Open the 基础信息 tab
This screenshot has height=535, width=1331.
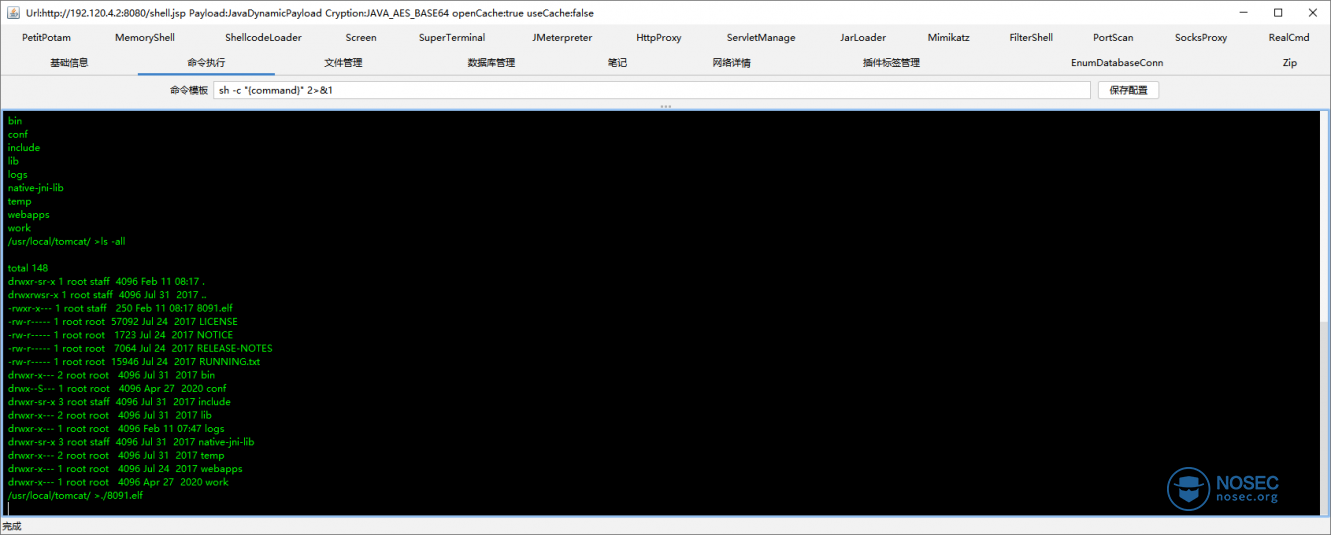click(x=69, y=62)
